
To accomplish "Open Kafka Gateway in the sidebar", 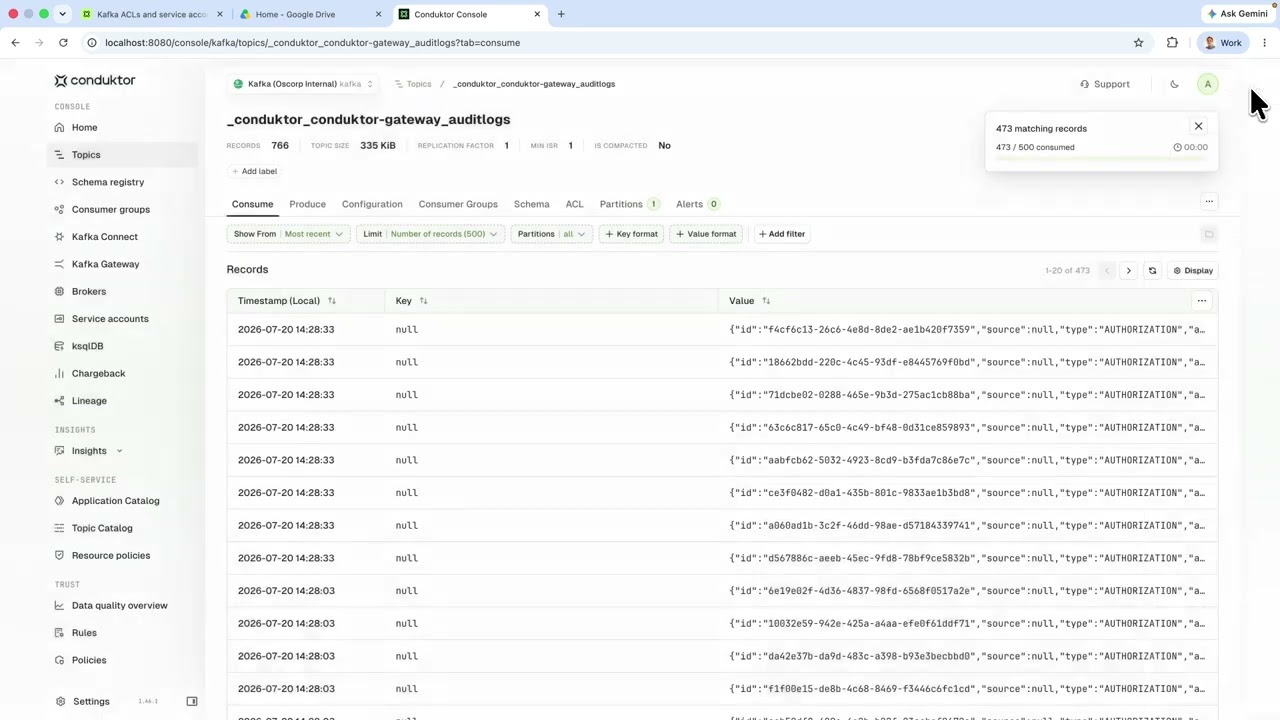I will [x=105, y=264].
